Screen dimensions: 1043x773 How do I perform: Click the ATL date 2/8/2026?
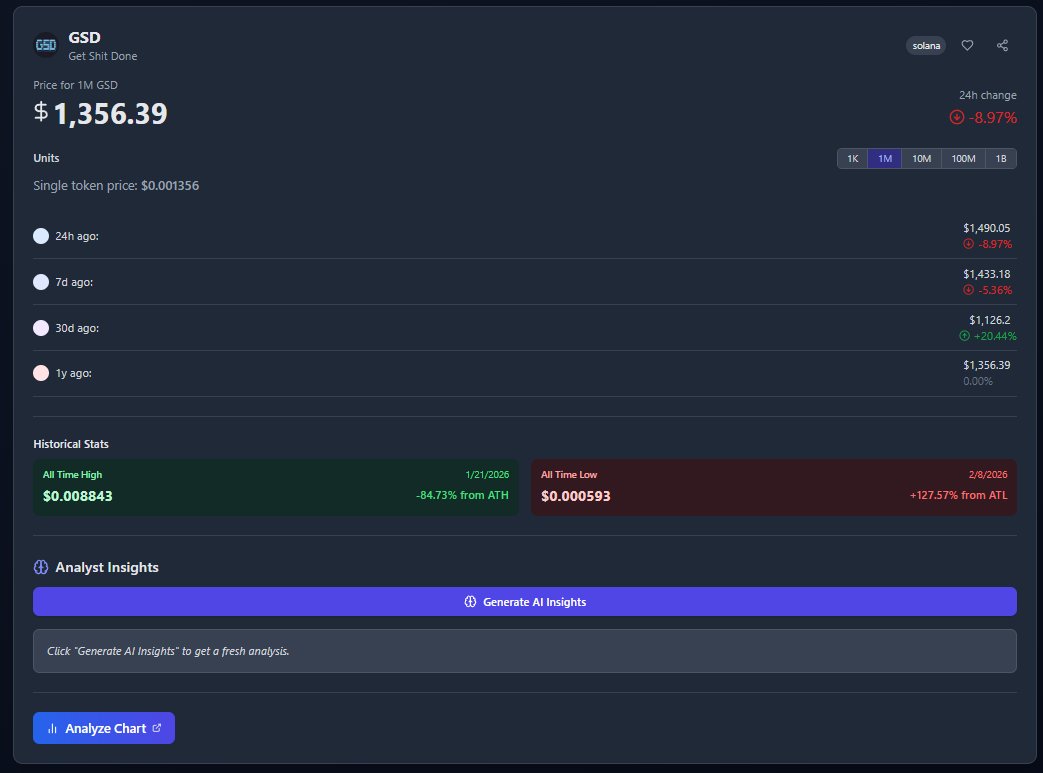pos(988,474)
